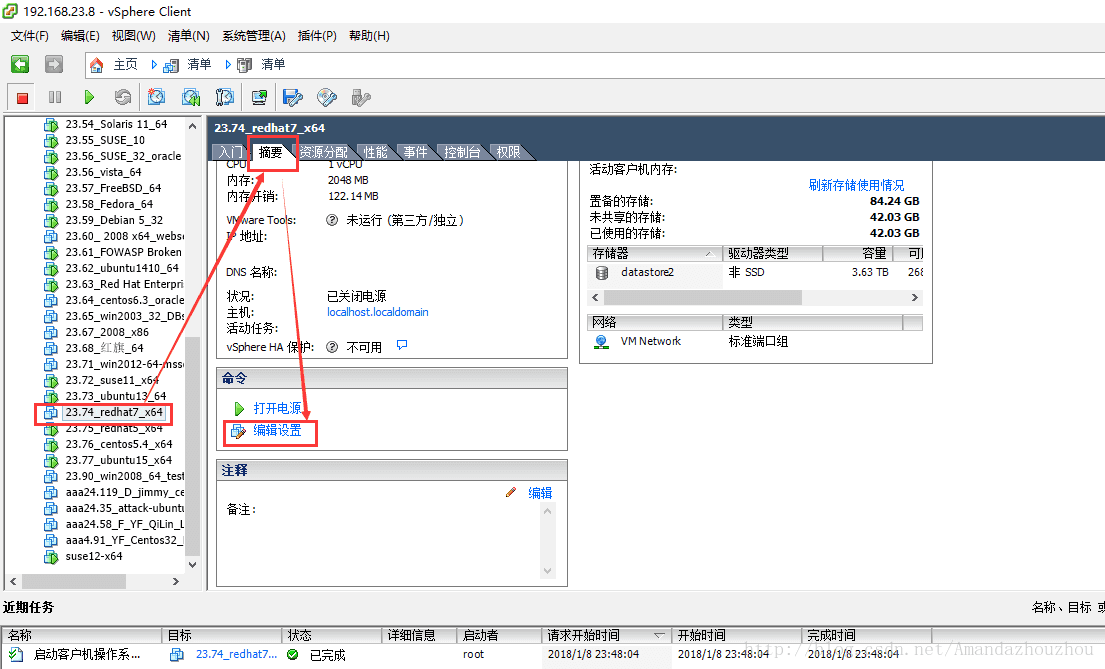Launch the VM console toolbar icon

tap(259, 97)
